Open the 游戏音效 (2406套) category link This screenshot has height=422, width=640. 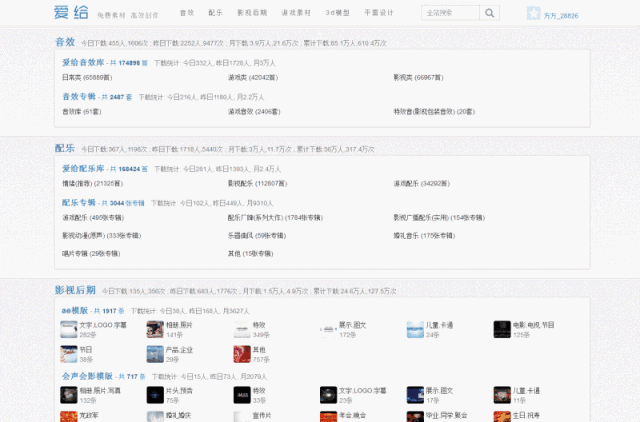coord(254,111)
